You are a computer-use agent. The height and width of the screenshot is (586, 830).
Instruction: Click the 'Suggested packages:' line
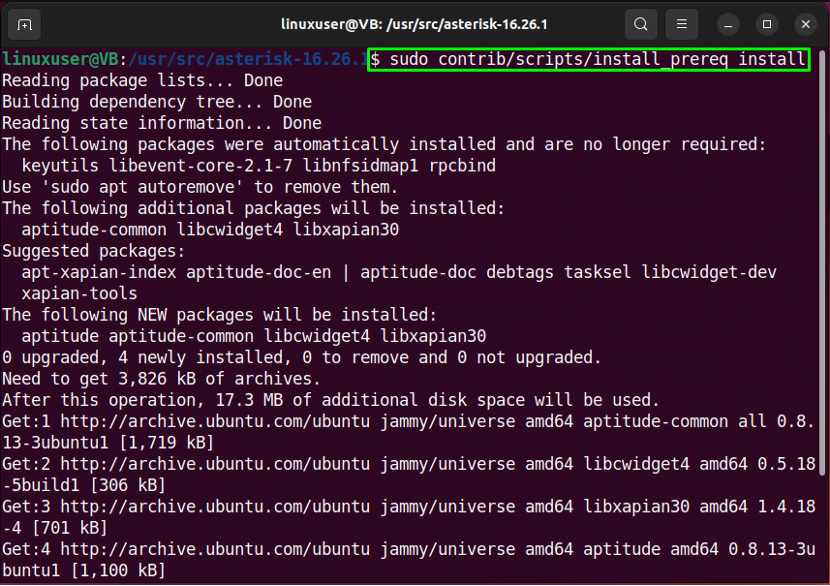pyautogui.click(x=94, y=251)
